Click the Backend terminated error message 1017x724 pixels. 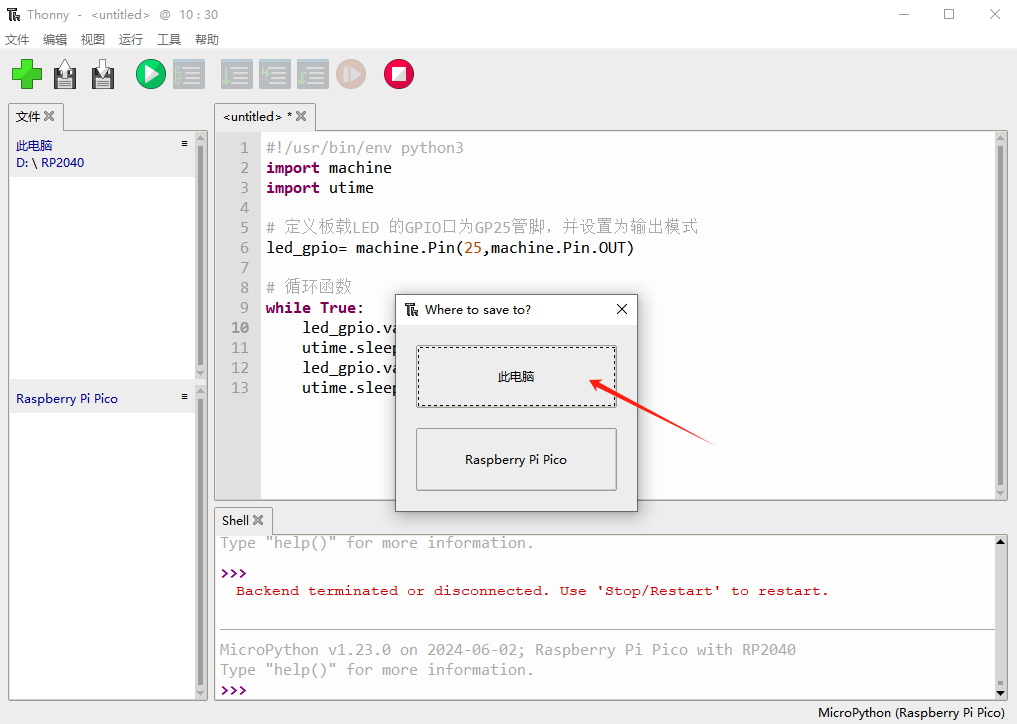point(532,591)
